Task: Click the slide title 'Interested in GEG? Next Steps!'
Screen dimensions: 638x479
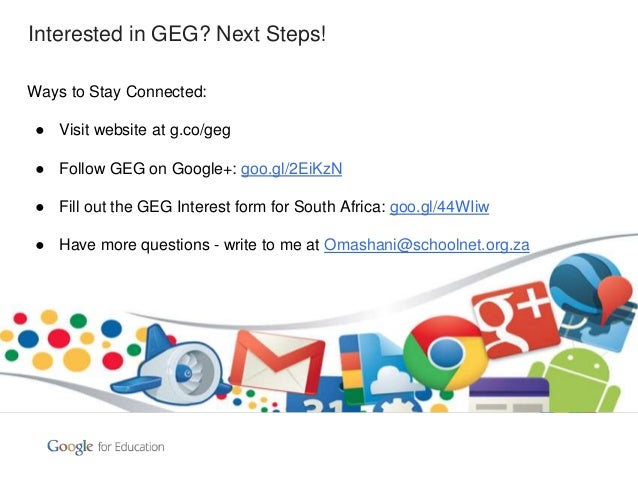Action: coord(177,34)
